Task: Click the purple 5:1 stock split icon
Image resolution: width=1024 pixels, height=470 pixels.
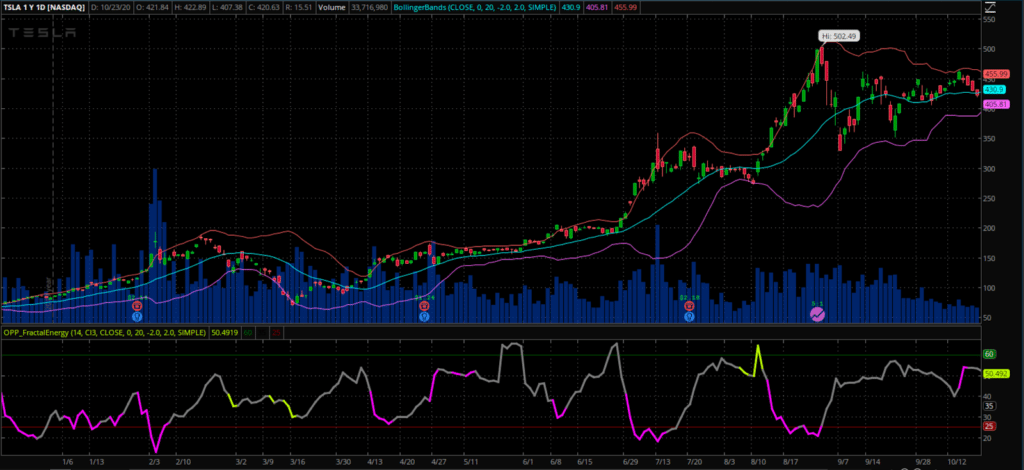Action: coord(818,315)
